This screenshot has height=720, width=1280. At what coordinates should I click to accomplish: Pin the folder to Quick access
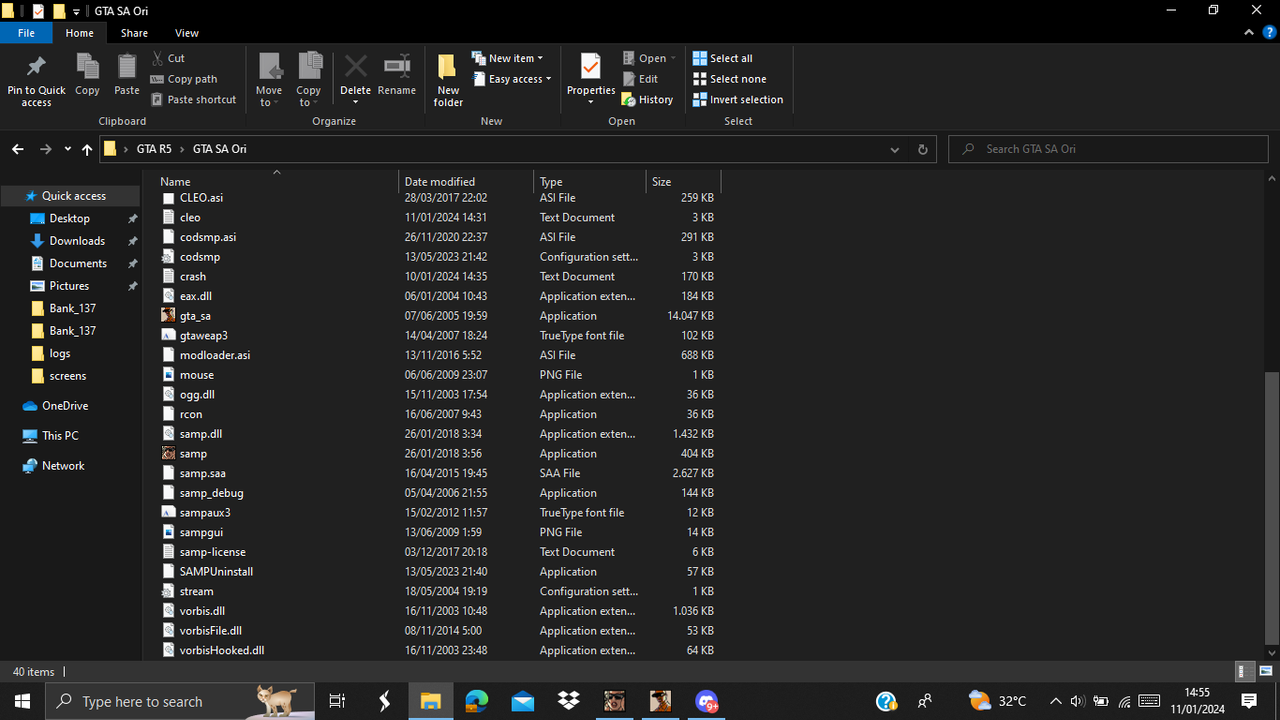(36, 80)
